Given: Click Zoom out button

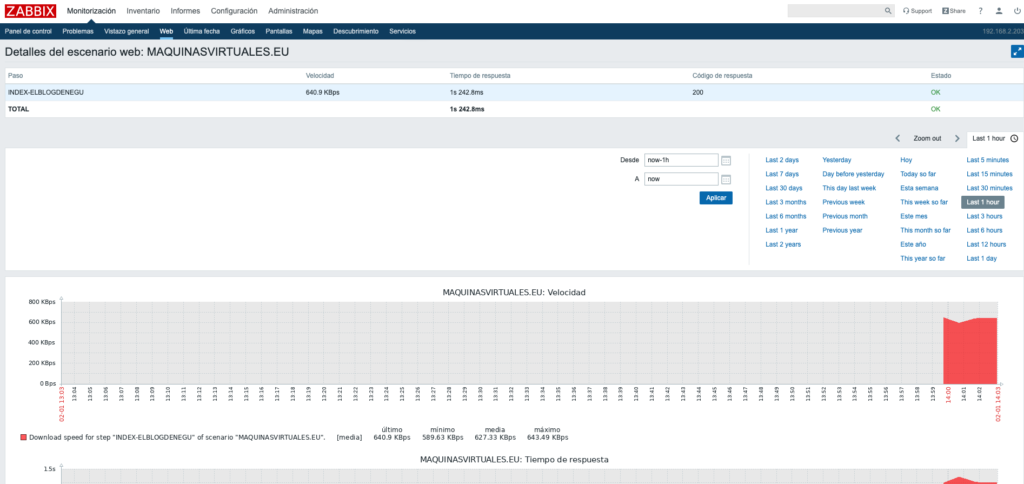Looking at the screenshot, I should click(x=927, y=138).
